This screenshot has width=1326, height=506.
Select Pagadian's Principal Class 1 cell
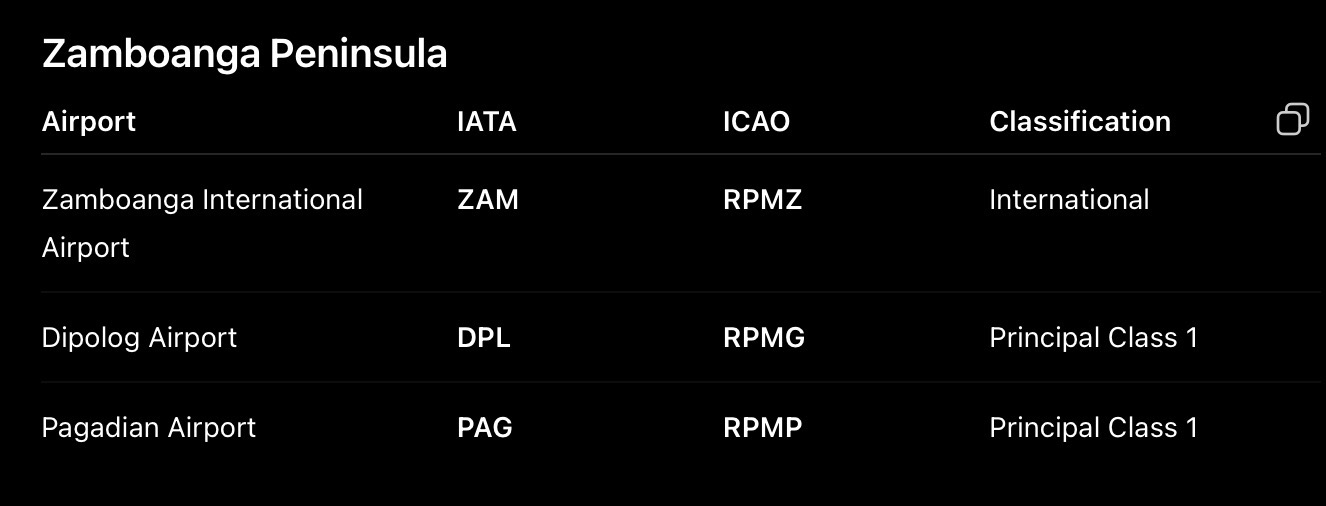coord(1094,428)
